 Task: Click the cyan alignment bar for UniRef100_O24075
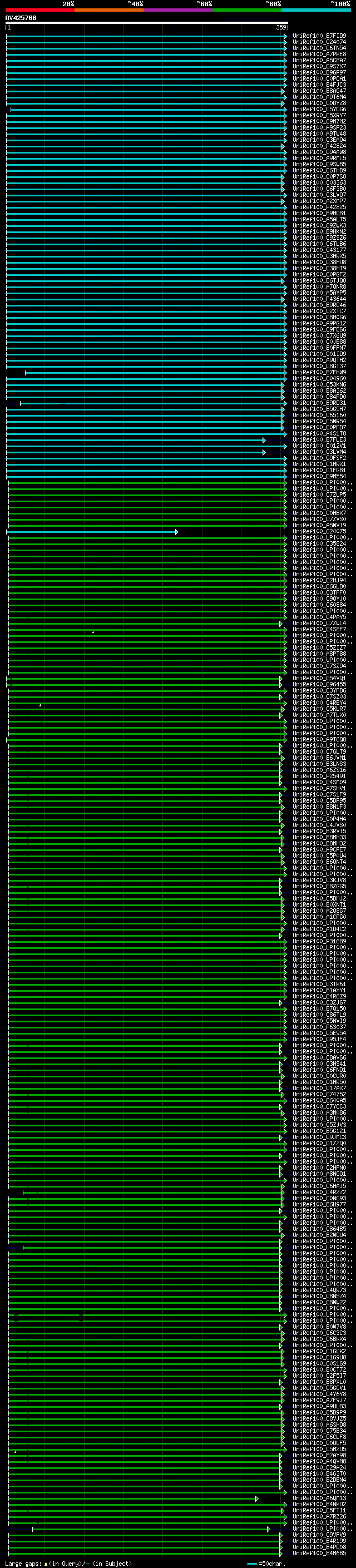[92, 532]
